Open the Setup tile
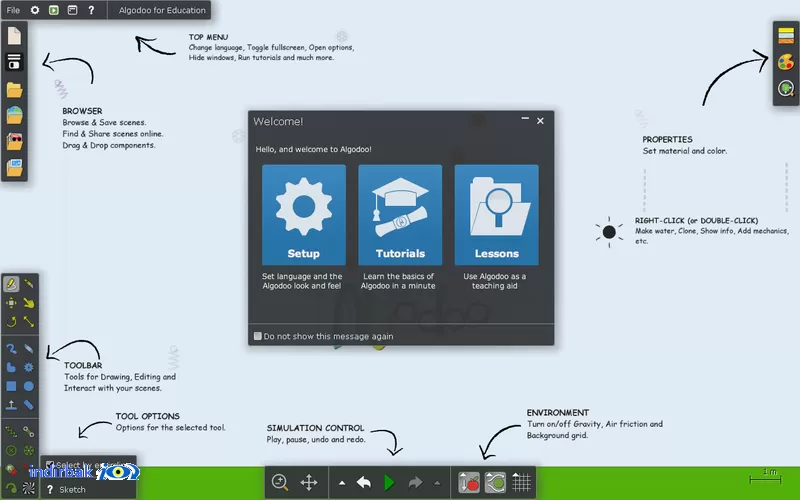 pos(304,215)
